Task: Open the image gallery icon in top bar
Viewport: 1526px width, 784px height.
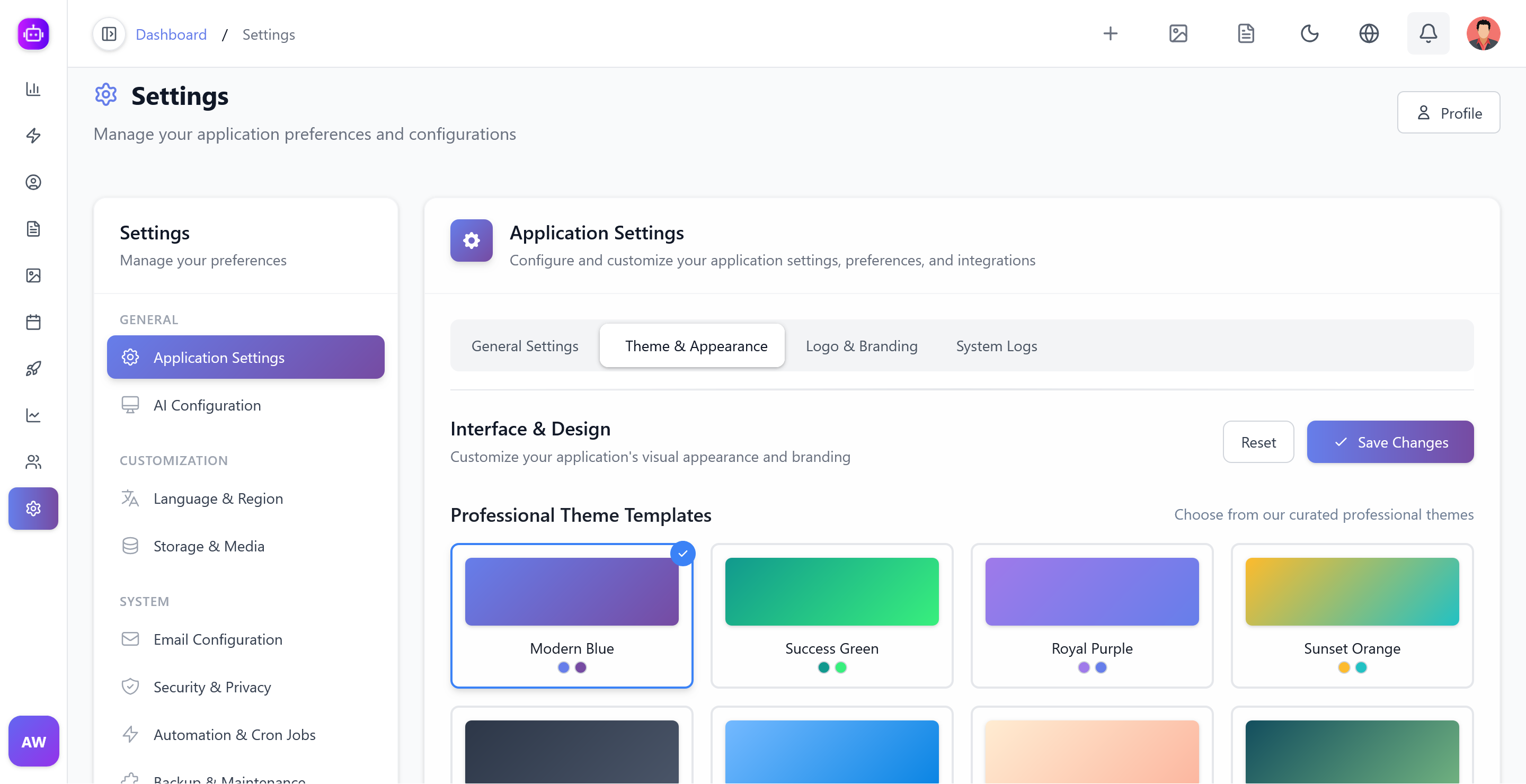Action: (1178, 34)
